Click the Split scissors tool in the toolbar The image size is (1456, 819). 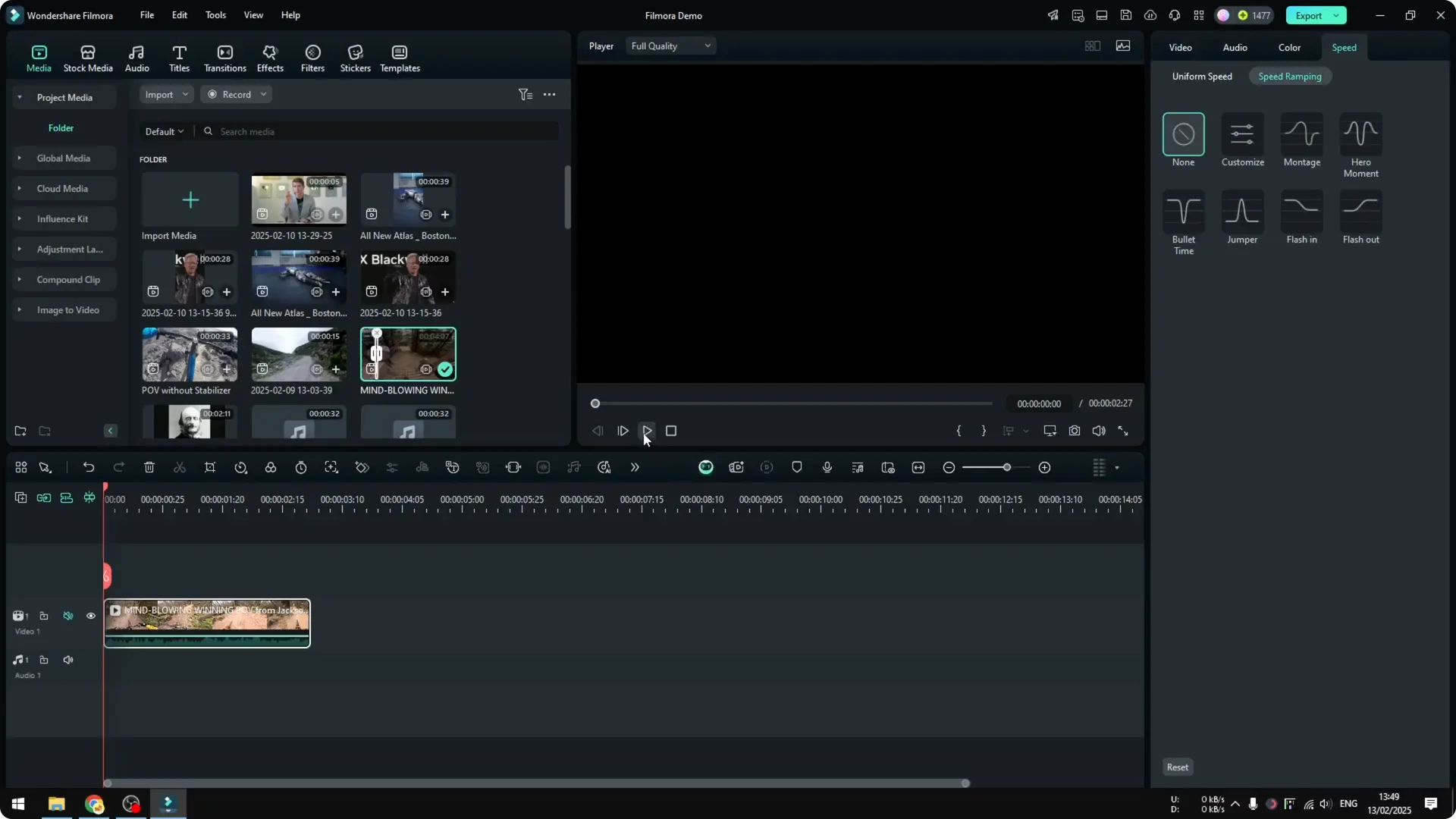pos(180,467)
